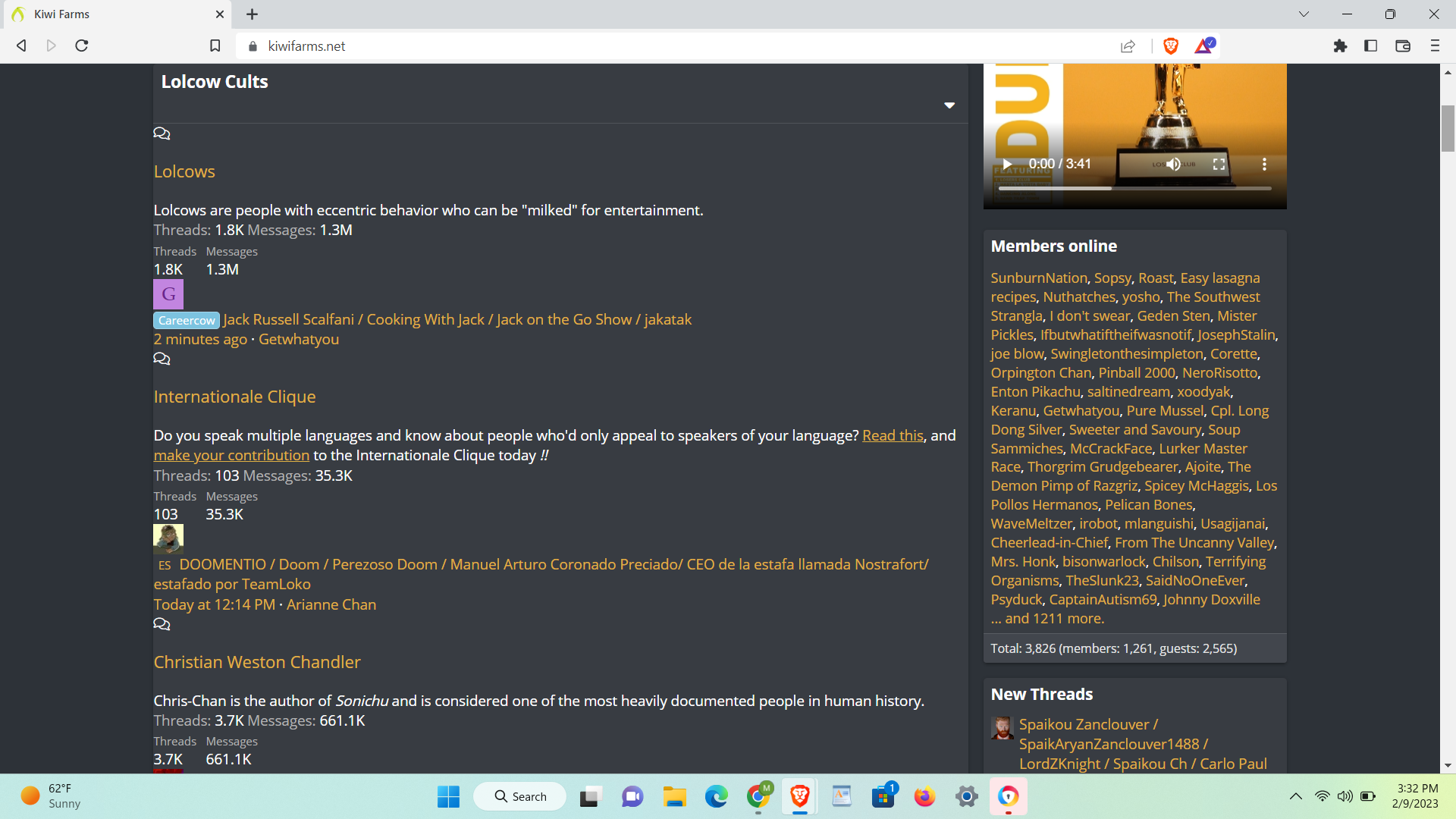Viewport: 1456px width, 819px height.
Task: Open Windows Settings gear in taskbar
Action: pyautogui.click(x=966, y=796)
